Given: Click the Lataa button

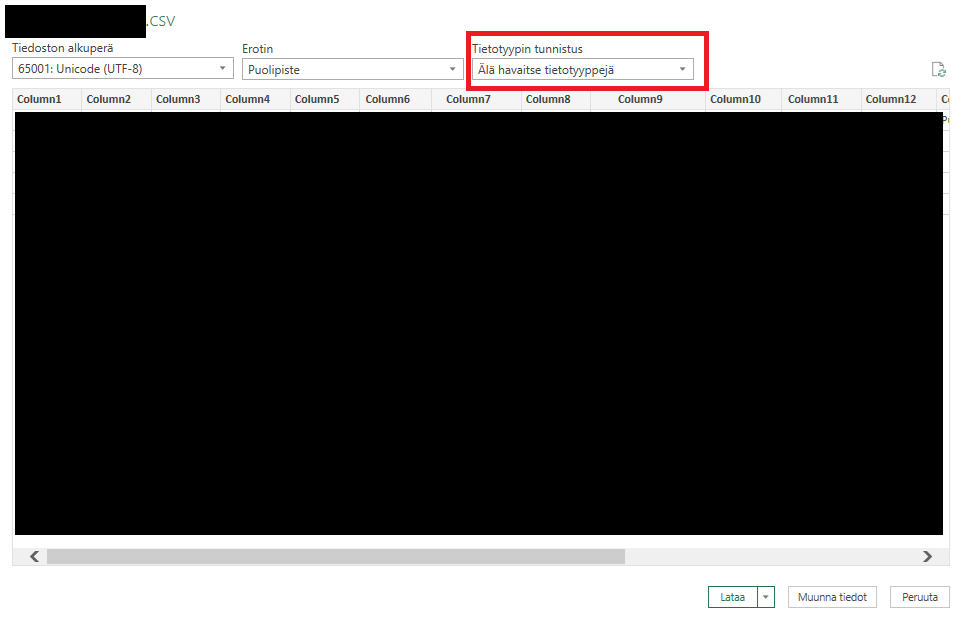Looking at the screenshot, I should point(732,597).
